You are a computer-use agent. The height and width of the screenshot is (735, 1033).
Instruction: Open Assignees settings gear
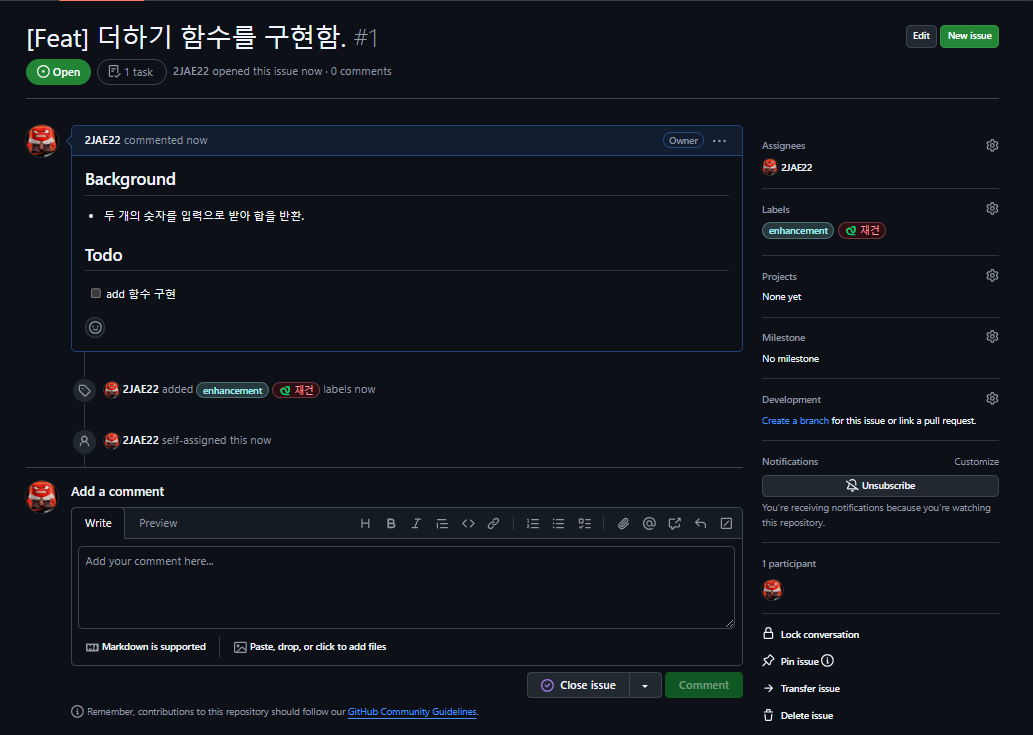[992, 146]
